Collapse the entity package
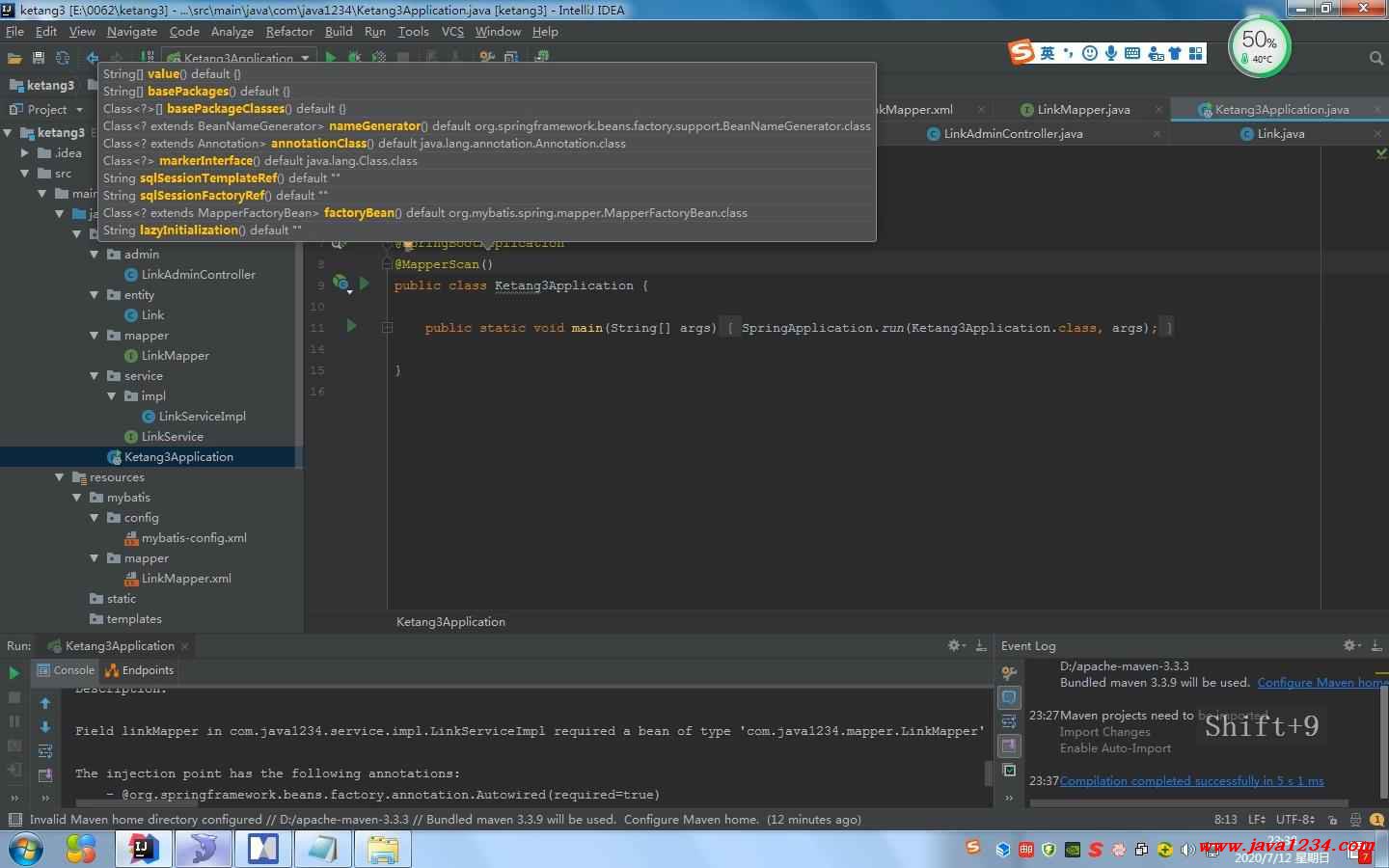The height and width of the screenshot is (868, 1389). coord(95,295)
